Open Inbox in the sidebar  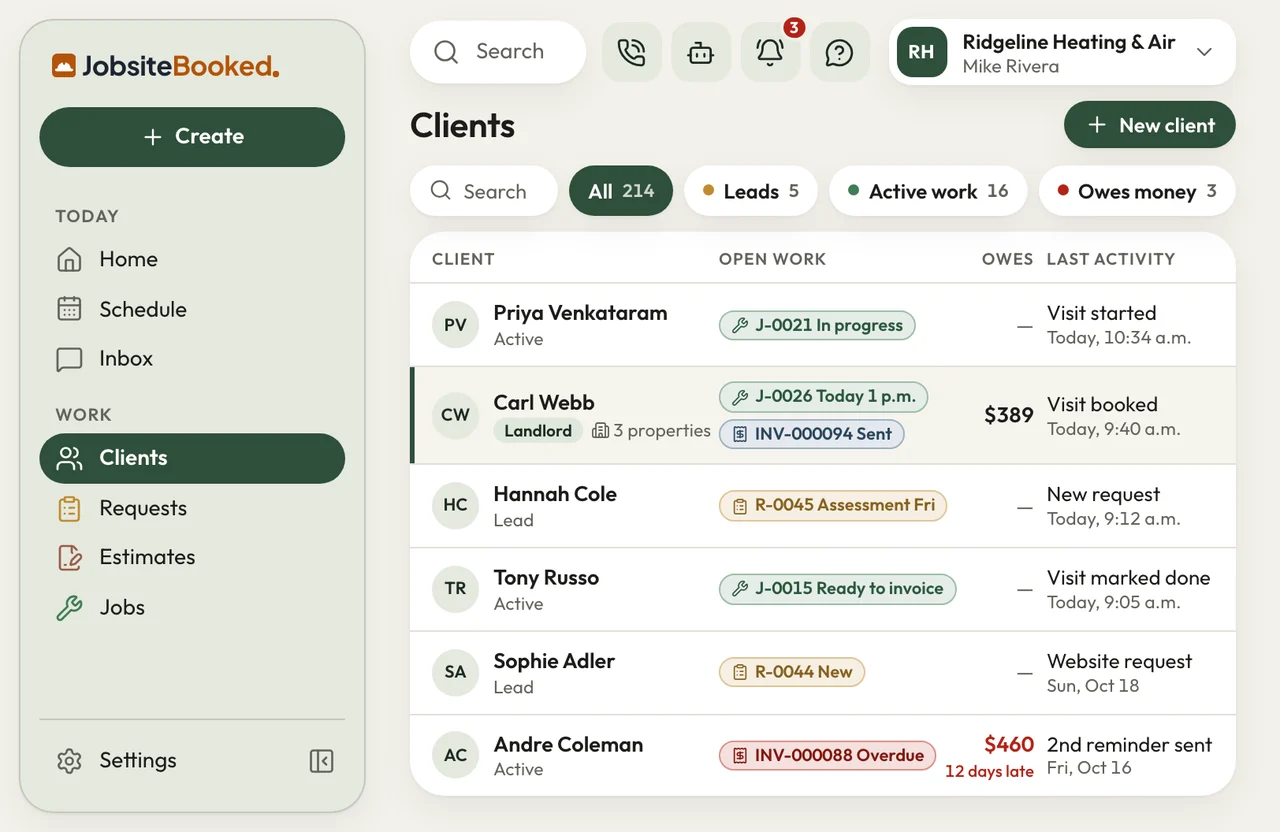[x=192, y=359]
